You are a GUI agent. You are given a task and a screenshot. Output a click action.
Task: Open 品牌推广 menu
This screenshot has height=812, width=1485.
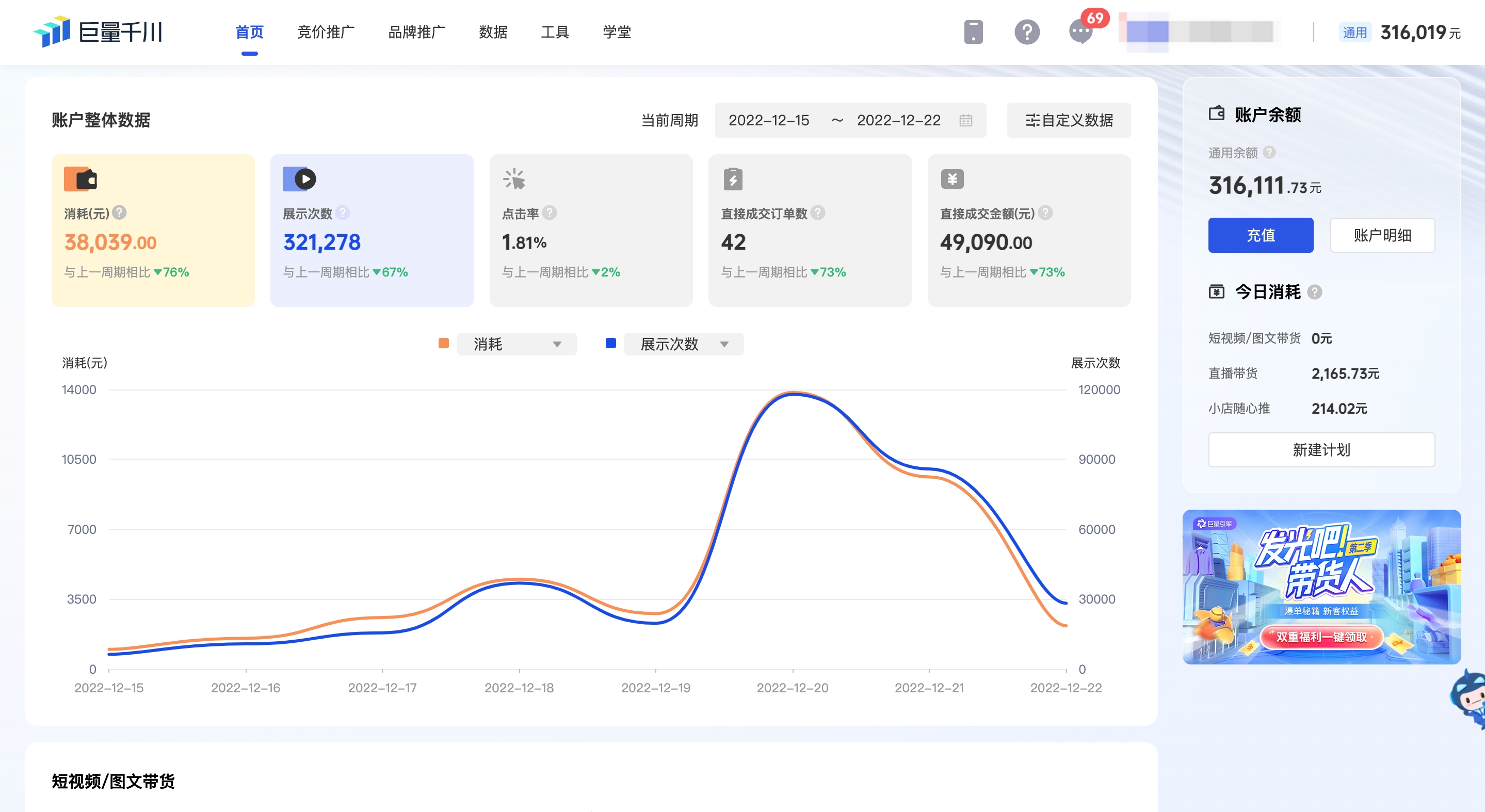click(x=417, y=33)
